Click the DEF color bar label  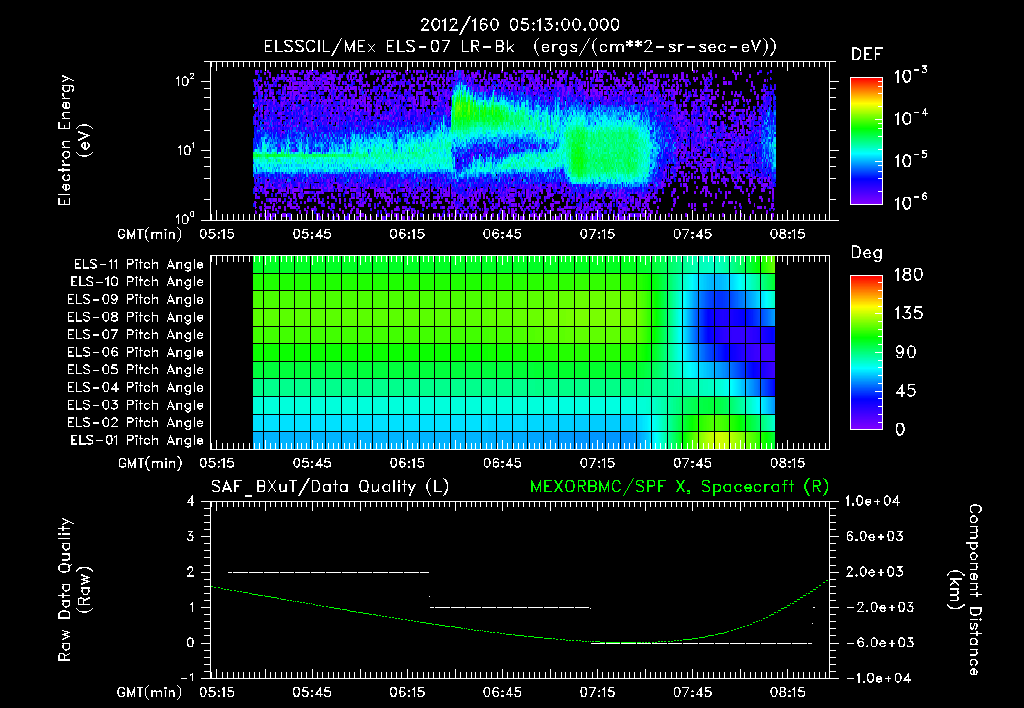[867, 54]
